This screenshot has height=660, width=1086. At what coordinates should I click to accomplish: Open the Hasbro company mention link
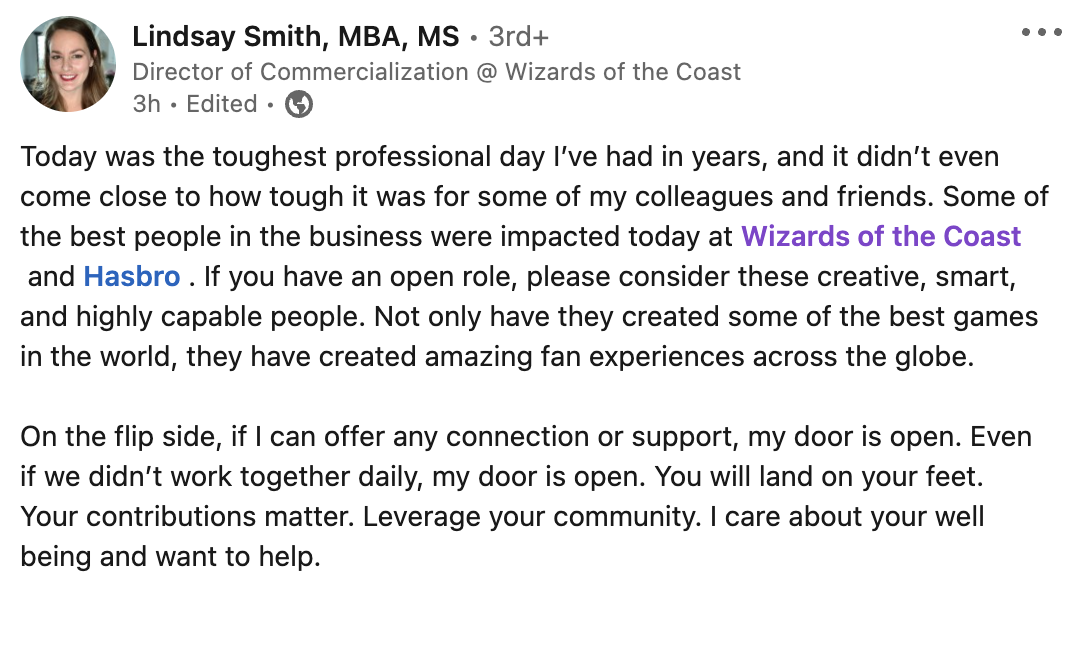(132, 276)
